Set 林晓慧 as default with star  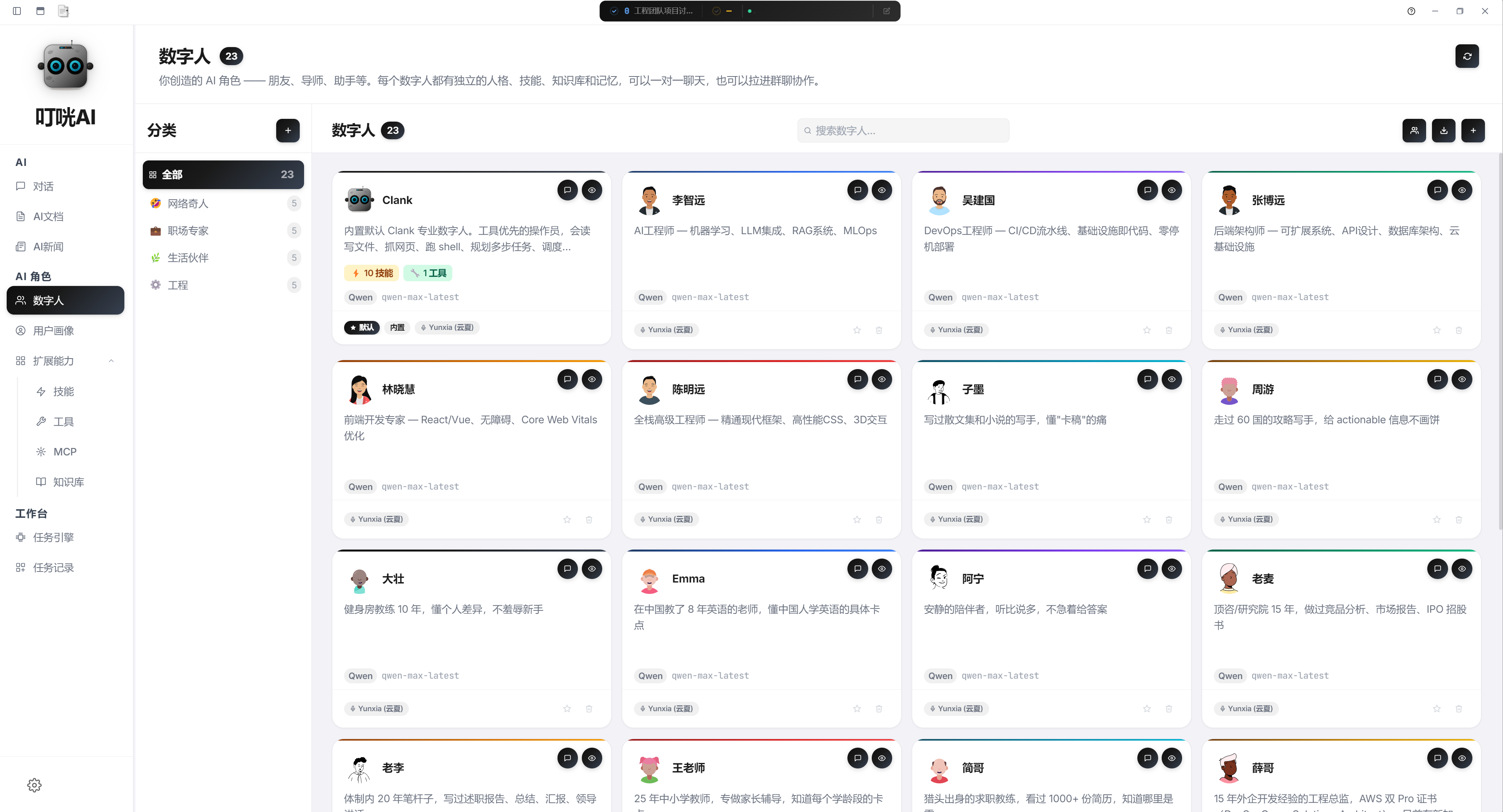(x=567, y=520)
